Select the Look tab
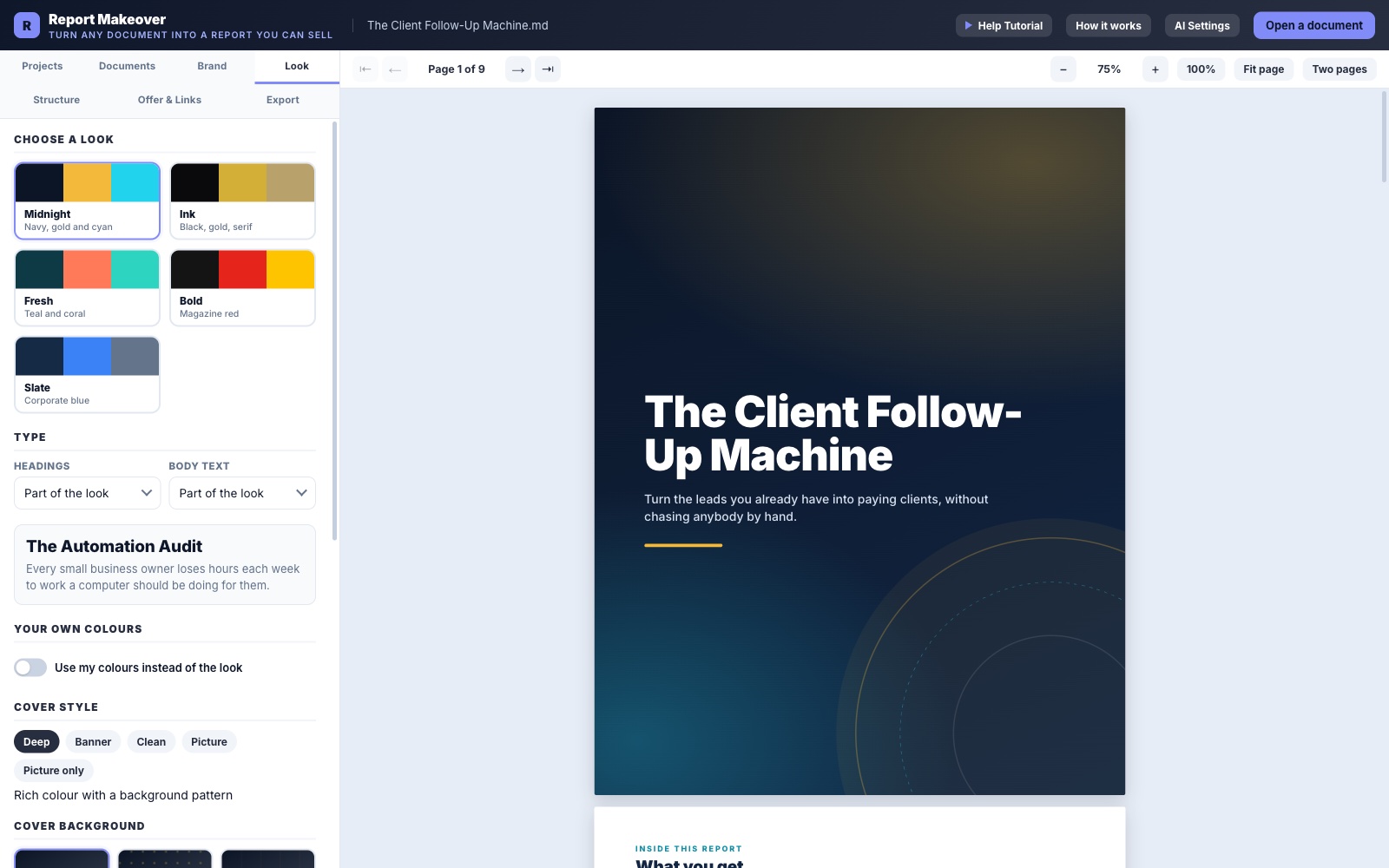Image resolution: width=1389 pixels, height=868 pixels. pyautogui.click(x=297, y=66)
